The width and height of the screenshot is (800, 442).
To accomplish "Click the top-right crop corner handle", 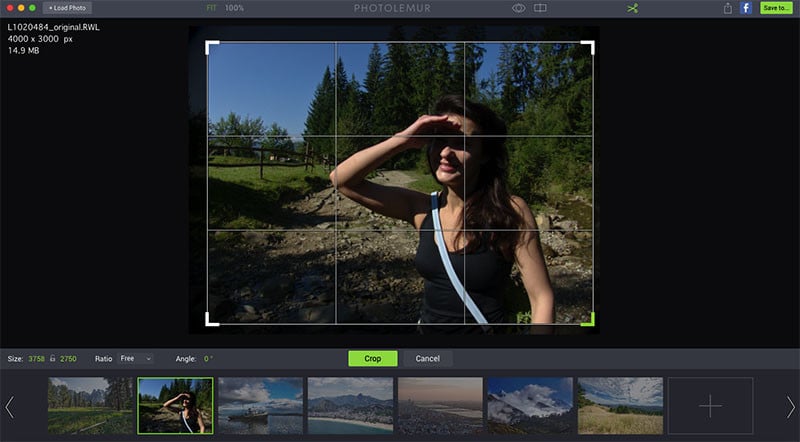I will (588, 47).
